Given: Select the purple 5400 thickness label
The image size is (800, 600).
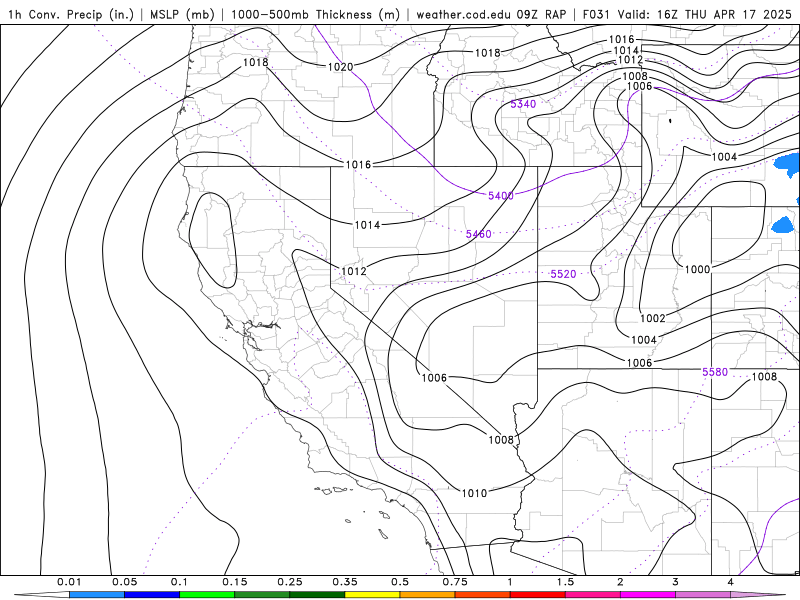Looking at the screenshot, I should pyautogui.click(x=501, y=196).
